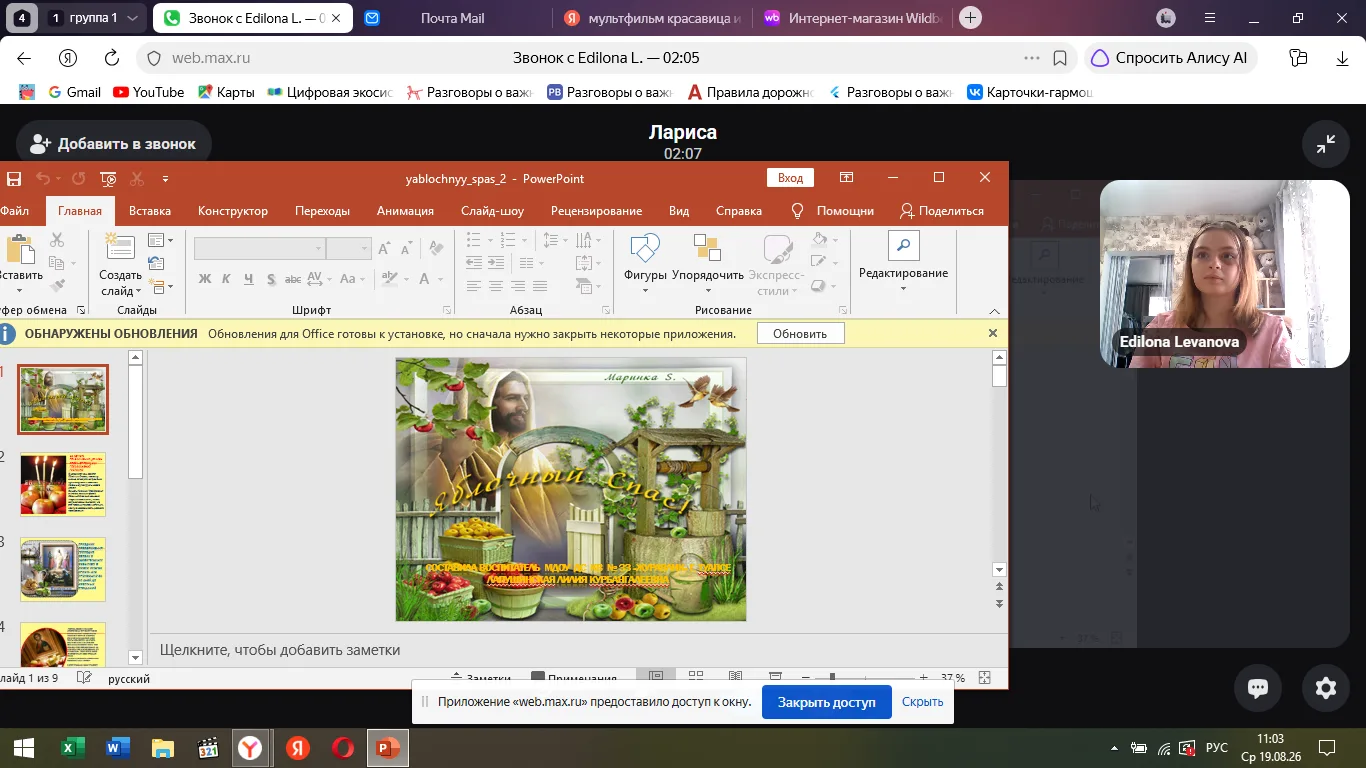1366x768 pixels.
Task: Click the Вход sign-in button
Action: point(790,178)
